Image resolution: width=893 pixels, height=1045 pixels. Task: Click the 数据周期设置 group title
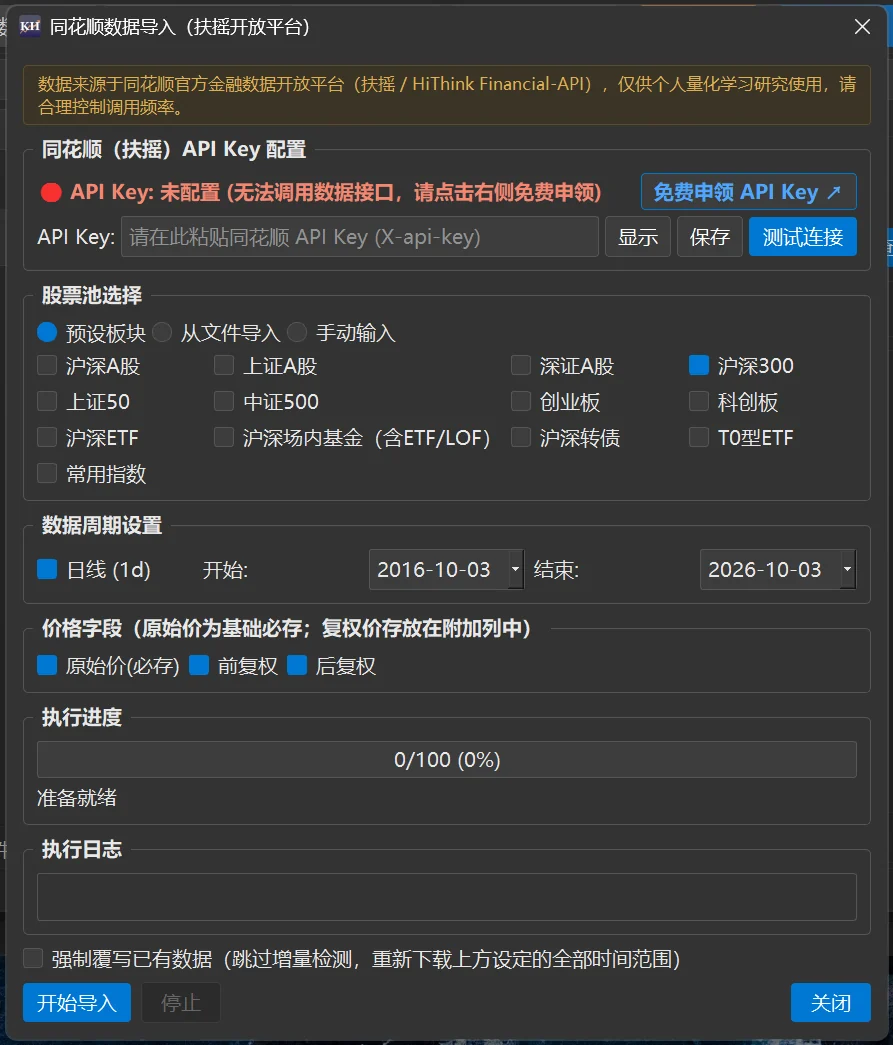click(102, 525)
